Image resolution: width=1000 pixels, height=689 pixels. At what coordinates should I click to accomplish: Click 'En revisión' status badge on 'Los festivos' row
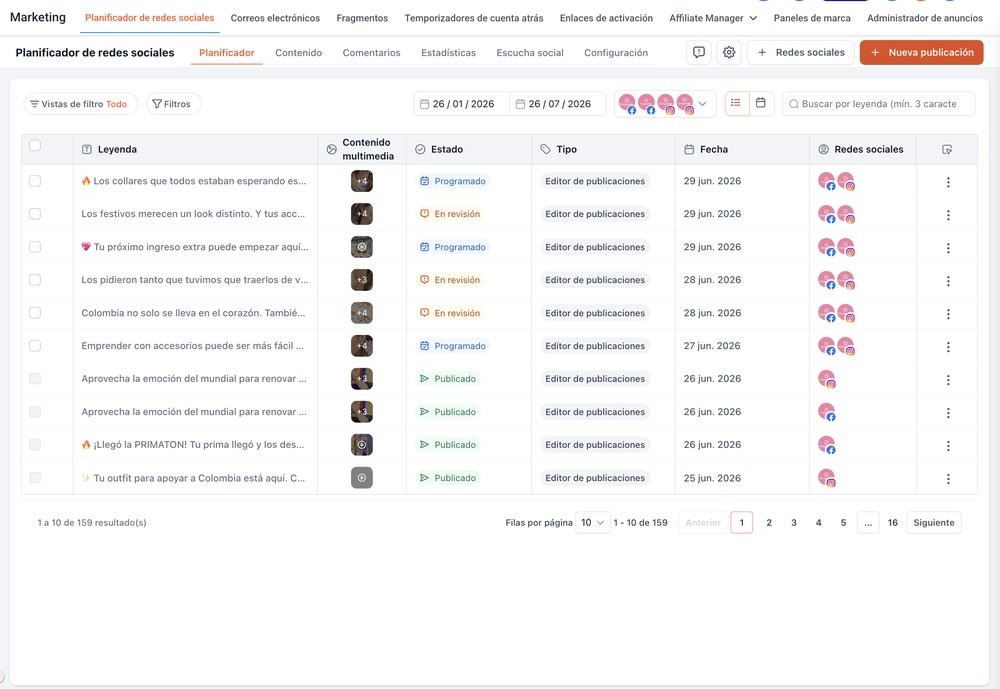(x=450, y=214)
